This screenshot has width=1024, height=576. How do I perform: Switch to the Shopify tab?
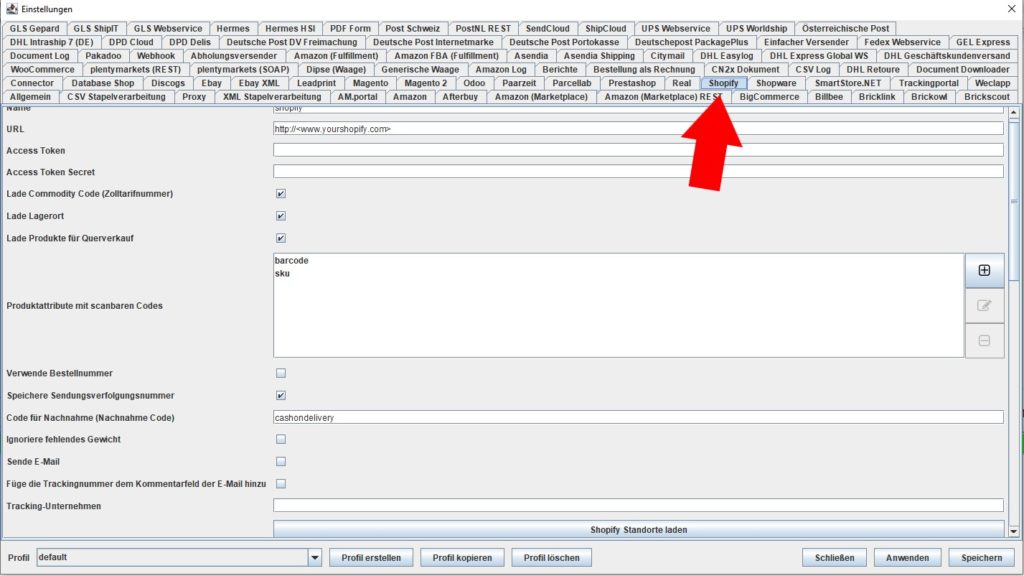(x=724, y=83)
